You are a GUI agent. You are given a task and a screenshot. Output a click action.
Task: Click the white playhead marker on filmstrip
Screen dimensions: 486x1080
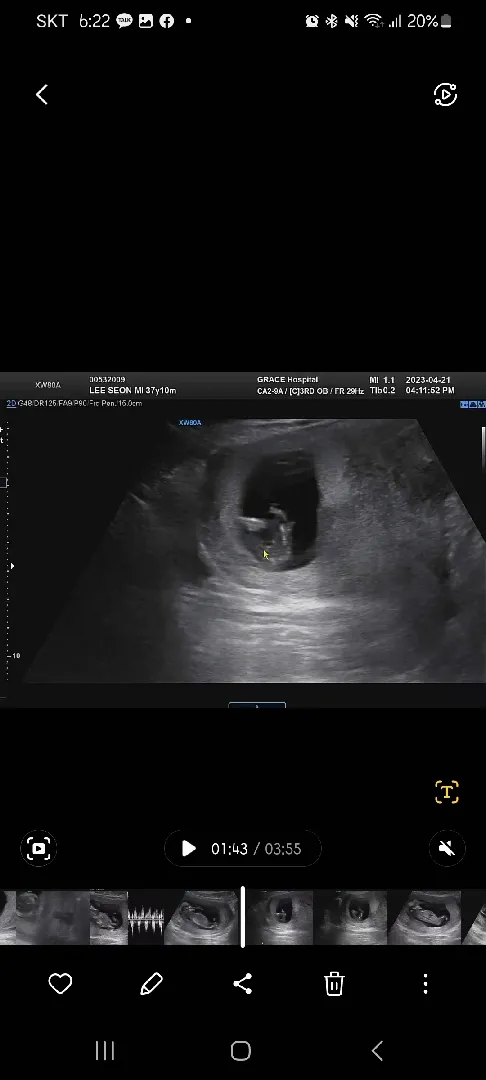click(243, 917)
